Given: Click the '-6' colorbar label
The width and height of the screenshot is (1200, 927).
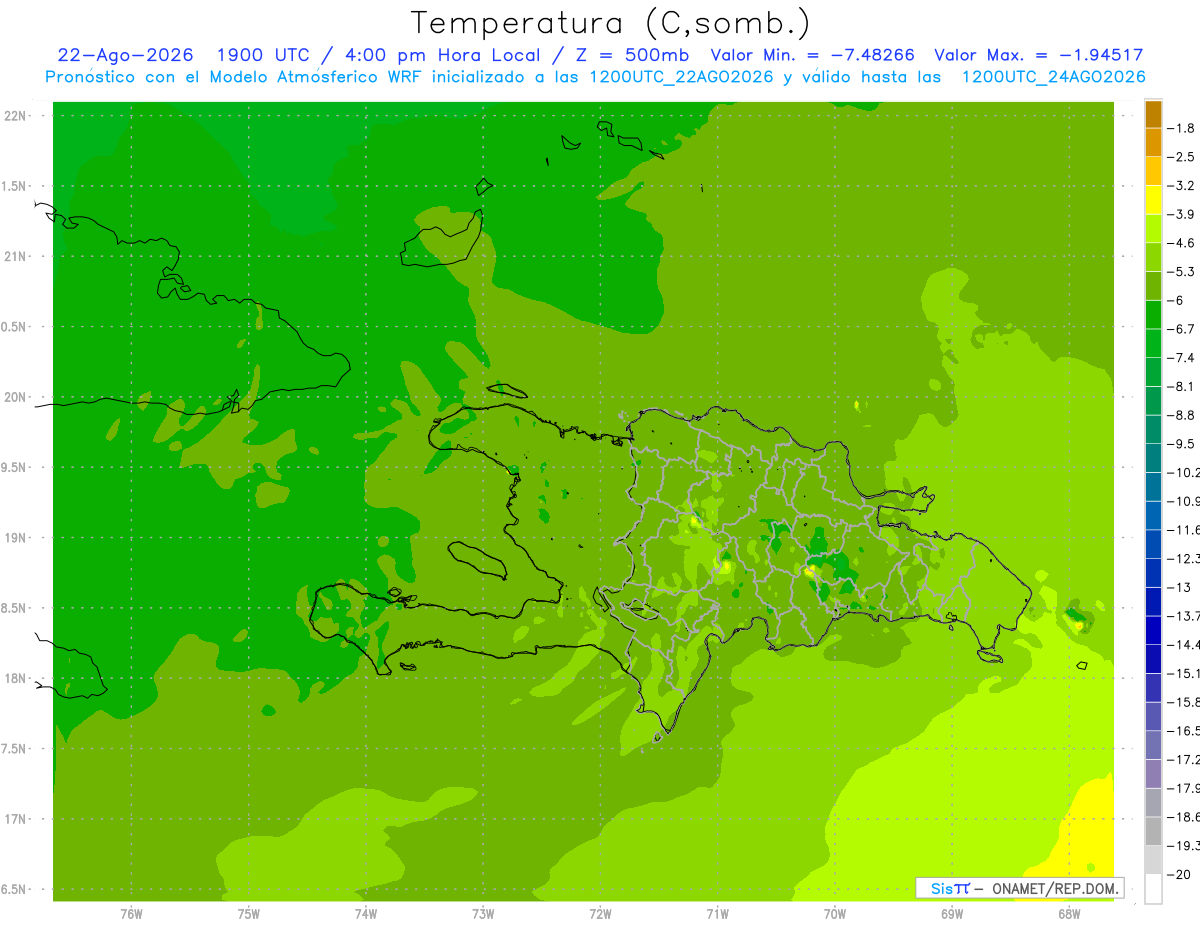Looking at the screenshot, I should (x=1177, y=301).
